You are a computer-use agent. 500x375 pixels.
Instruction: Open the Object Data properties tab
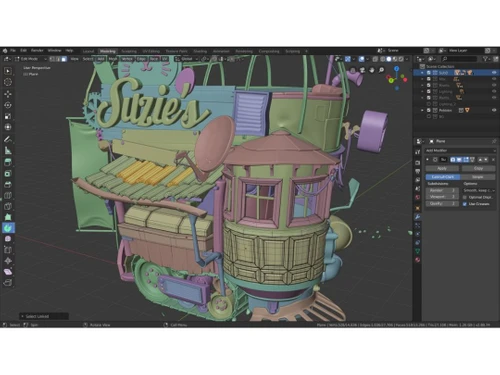point(418,251)
